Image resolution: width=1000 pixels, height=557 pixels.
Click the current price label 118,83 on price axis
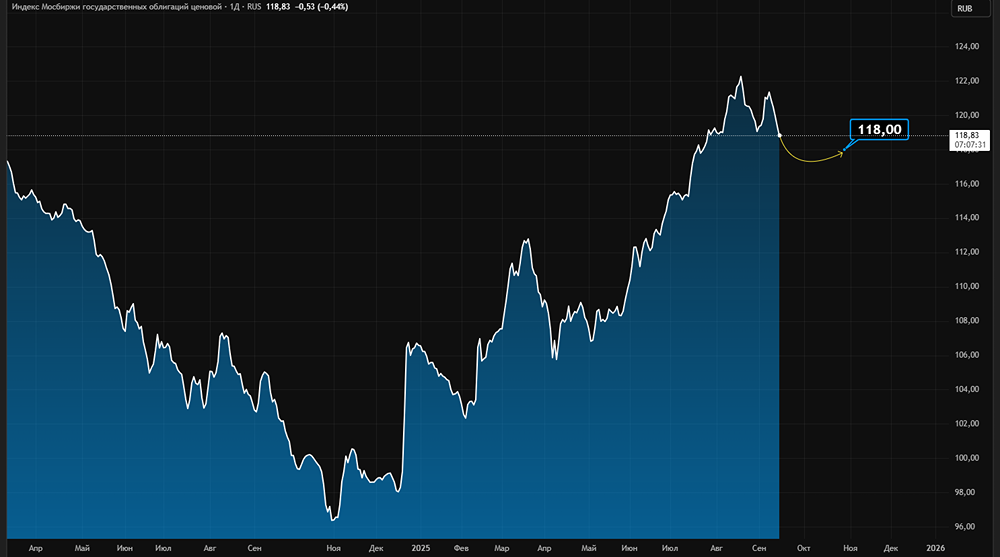pos(967,135)
